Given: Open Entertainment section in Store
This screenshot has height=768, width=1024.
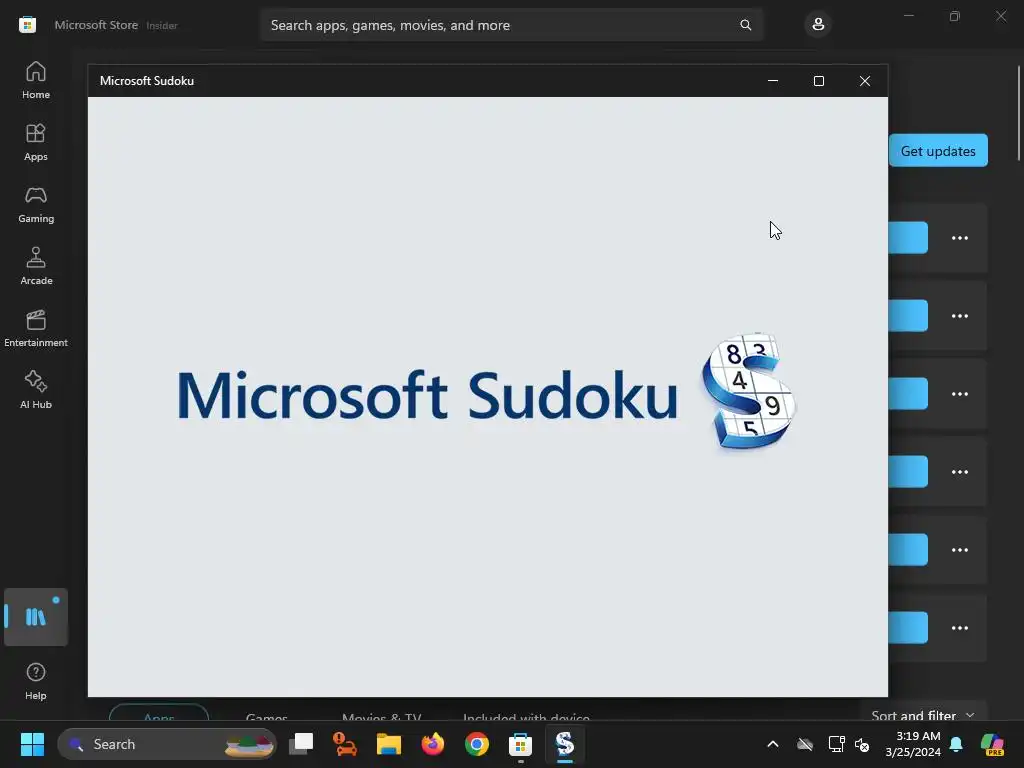Looking at the screenshot, I should (x=36, y=328).
